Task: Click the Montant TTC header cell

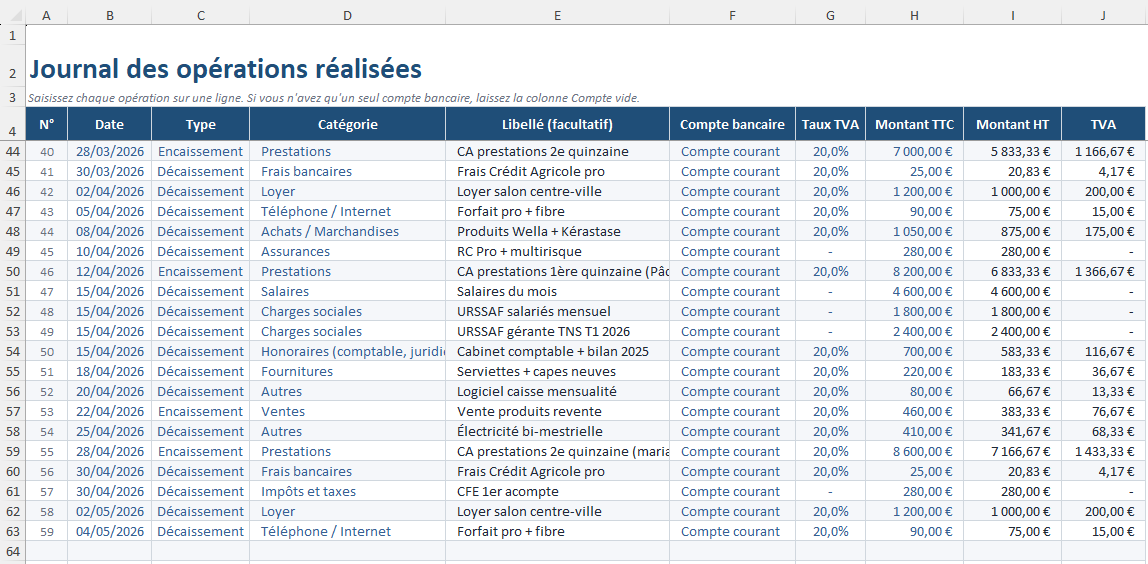Action: (914, 125)
